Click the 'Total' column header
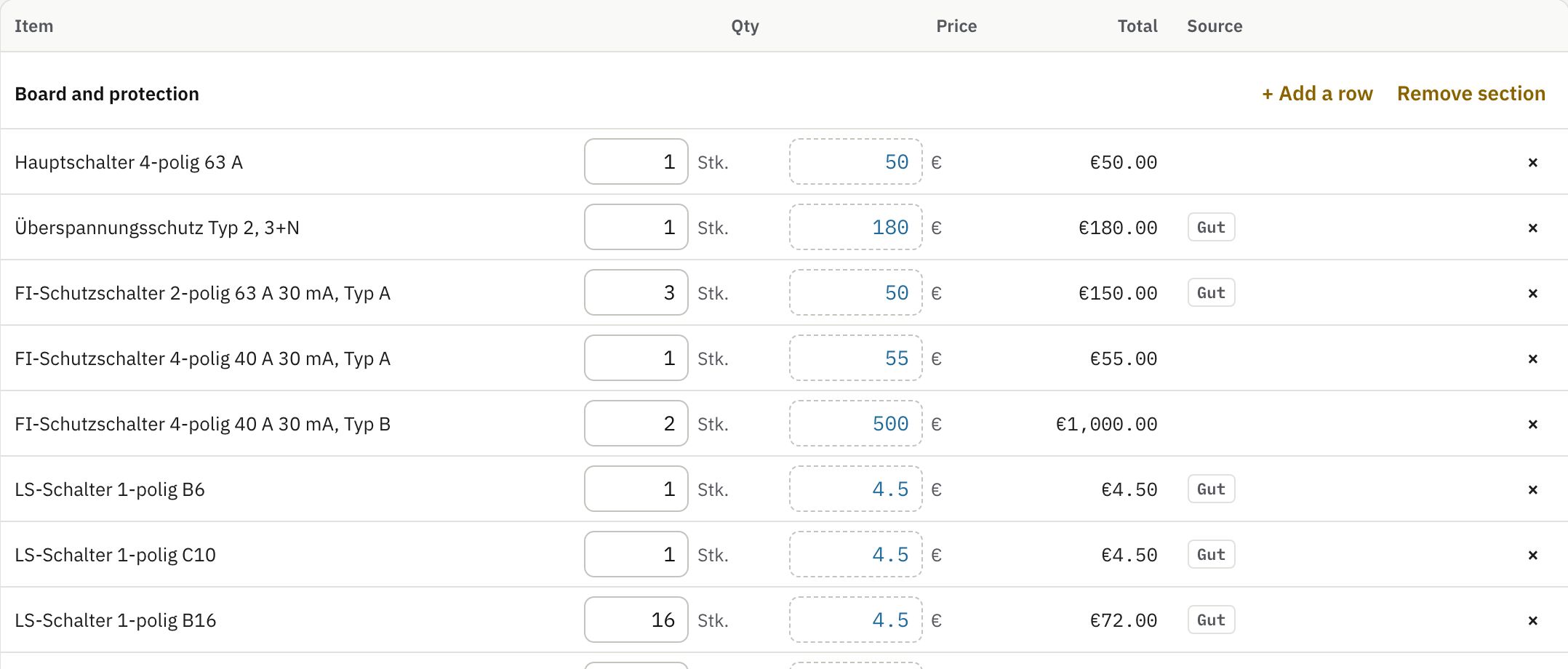This screenshot has width=1568, height=669. tap(1137, 26)
